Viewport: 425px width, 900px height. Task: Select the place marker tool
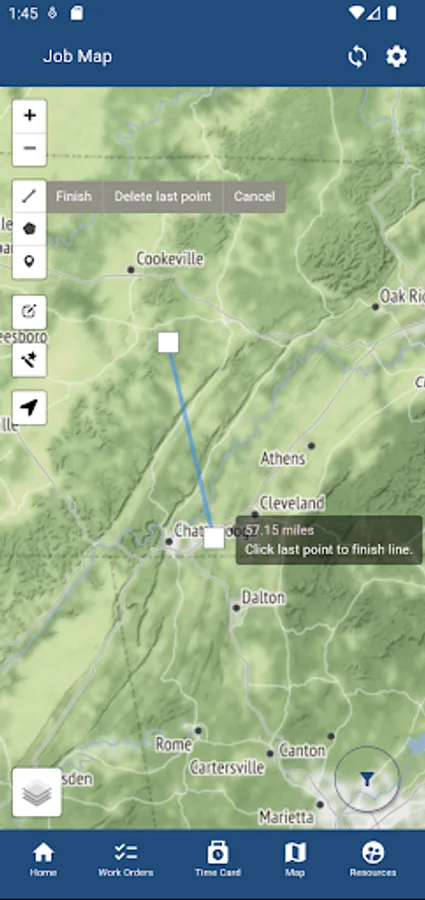pyautogui.click(x=29, y=262)
